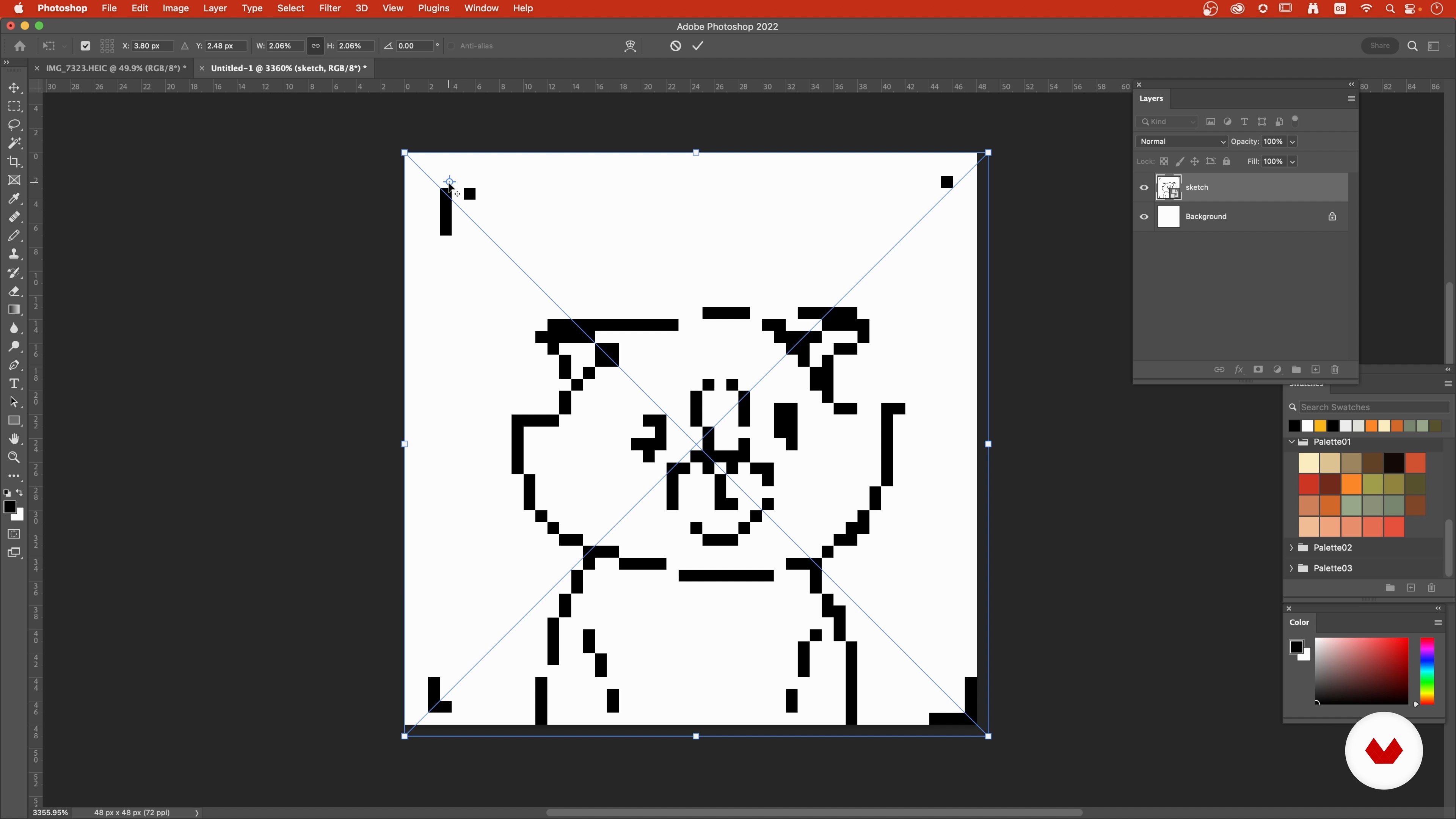Select the Zoom tool
The width and height of the screenshot is (1456, 819).
click(x=14, y=457)
